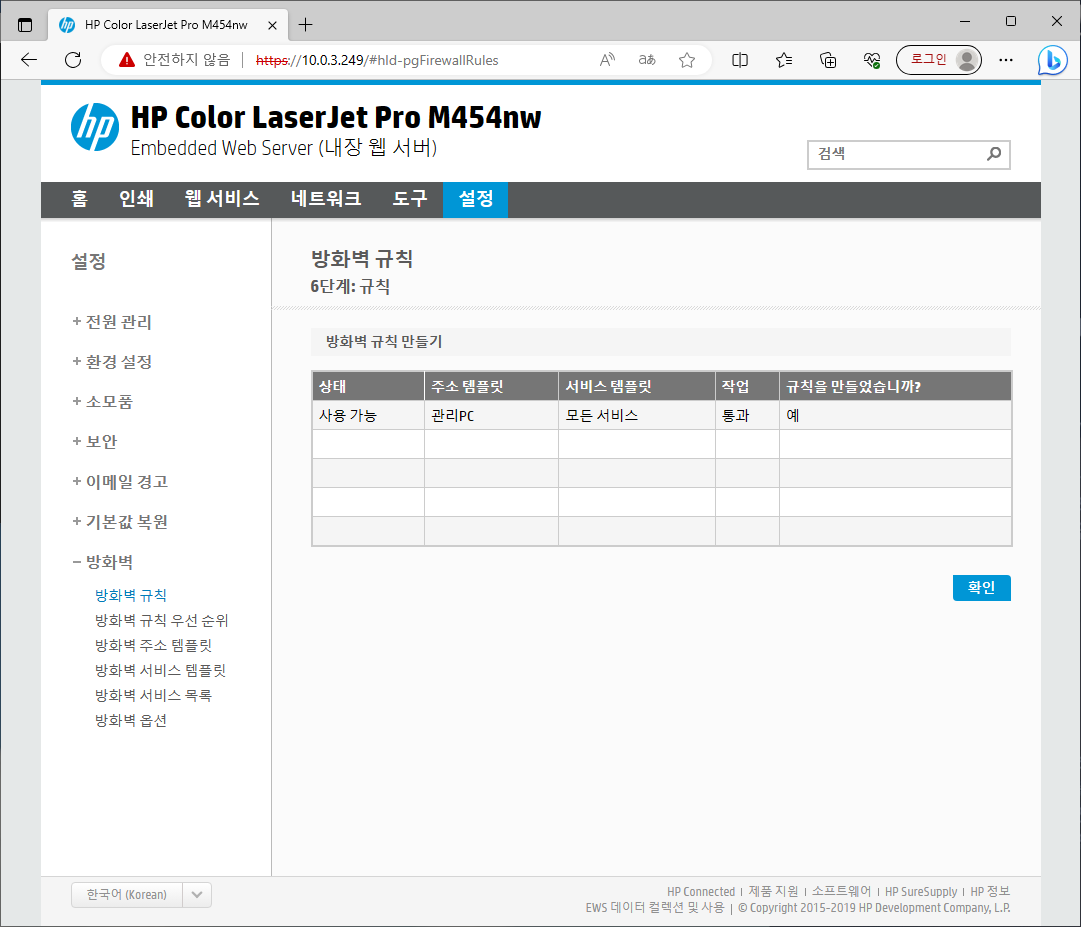1081x927 pixels.
Task: Select 방화벽 규칙 in the sidebar
Action: 131,595
